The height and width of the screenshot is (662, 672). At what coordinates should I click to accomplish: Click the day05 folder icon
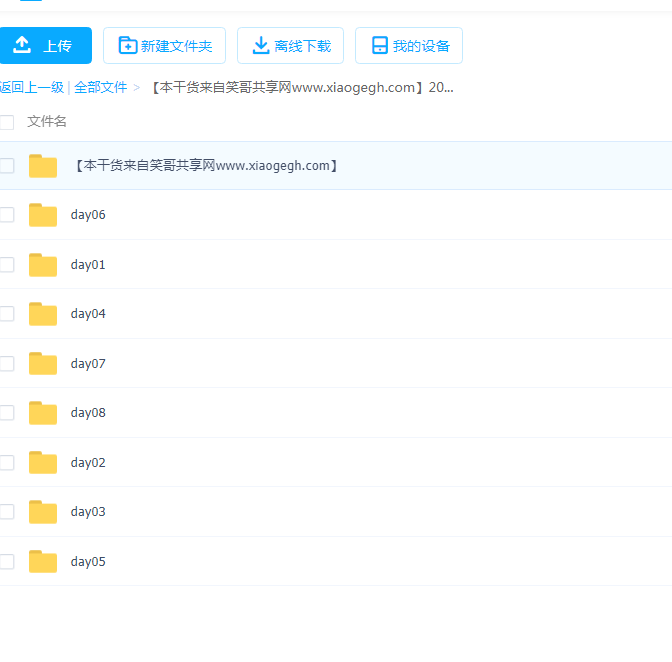coord(43,562)
